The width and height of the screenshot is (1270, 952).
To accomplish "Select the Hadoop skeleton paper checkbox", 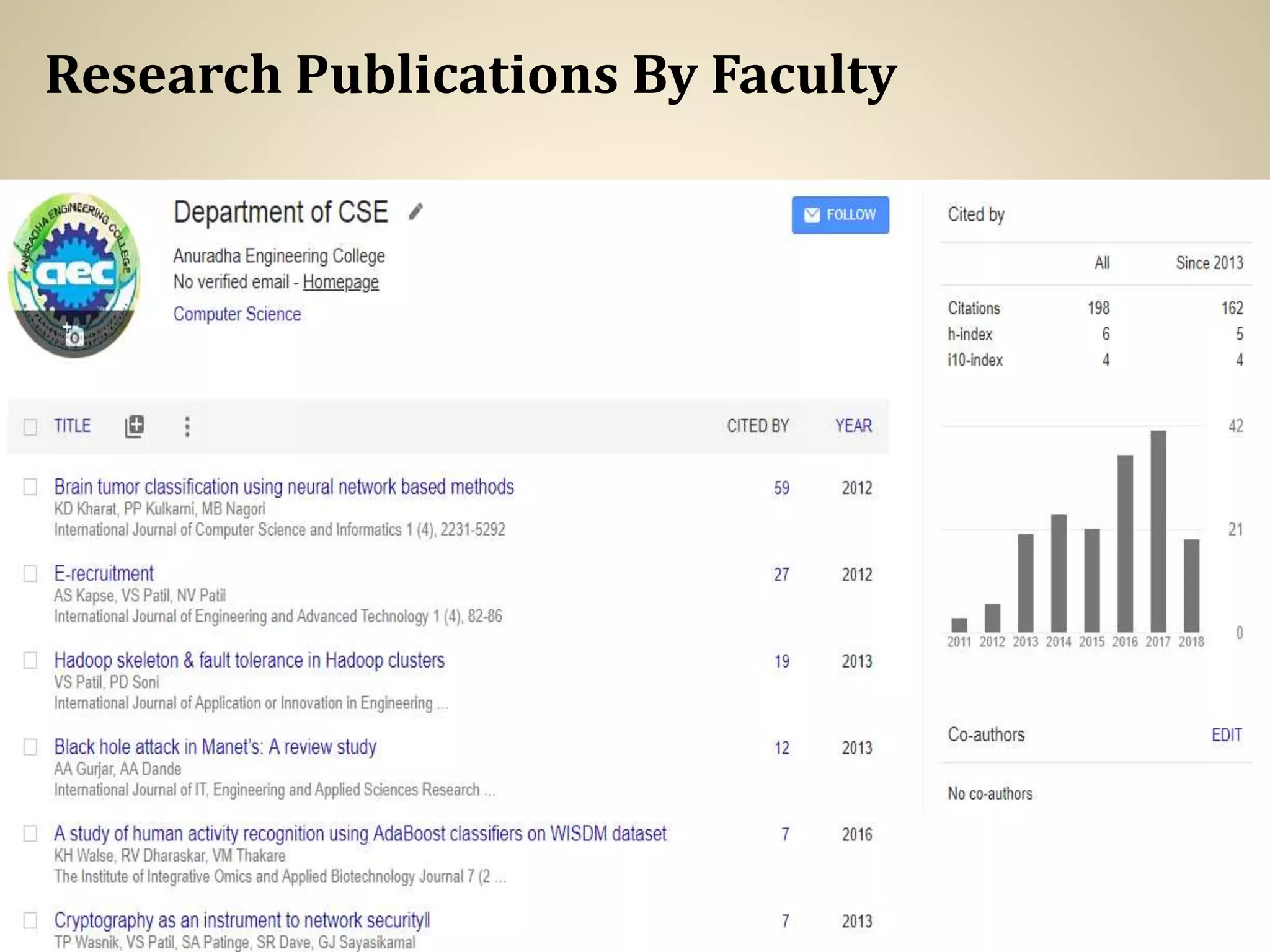I will (30, 661).
